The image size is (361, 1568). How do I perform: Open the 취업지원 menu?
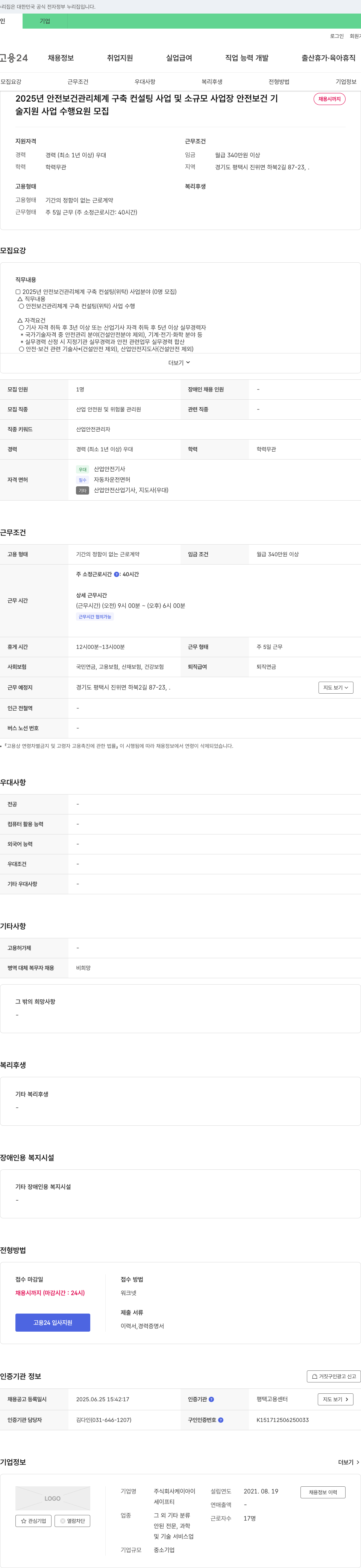click(x=120, y=58)
